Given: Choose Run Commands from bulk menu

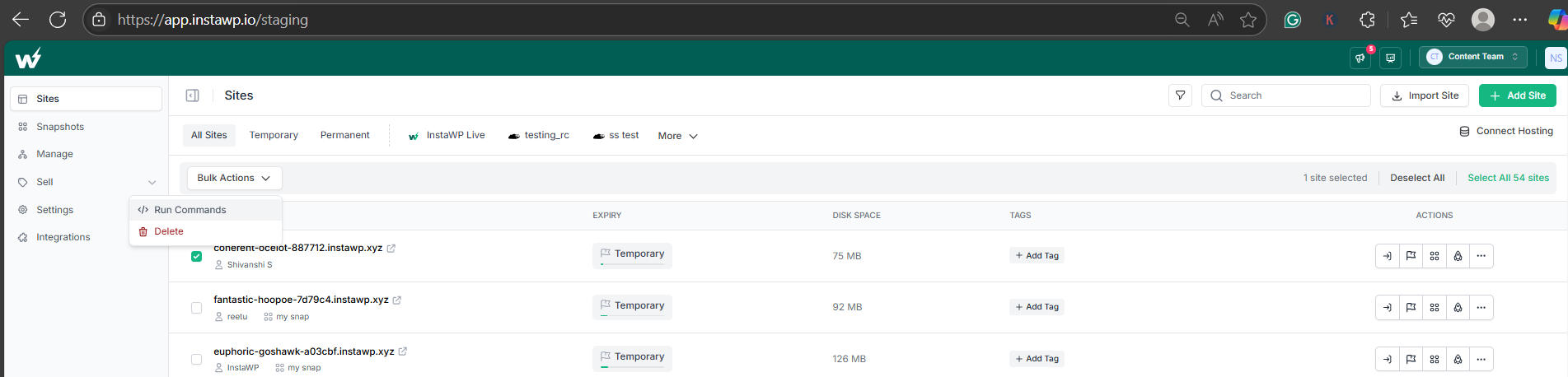Looking at the screenshot, I should click(206, 210).
